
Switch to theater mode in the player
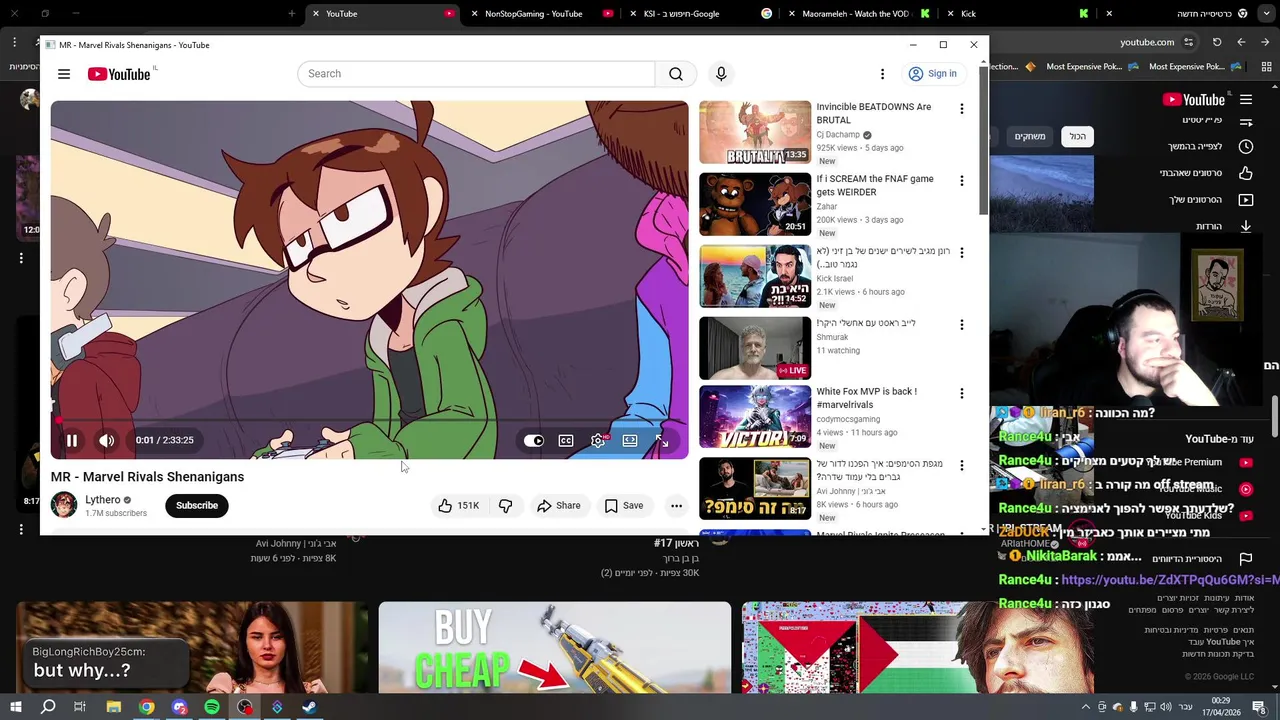630,441
